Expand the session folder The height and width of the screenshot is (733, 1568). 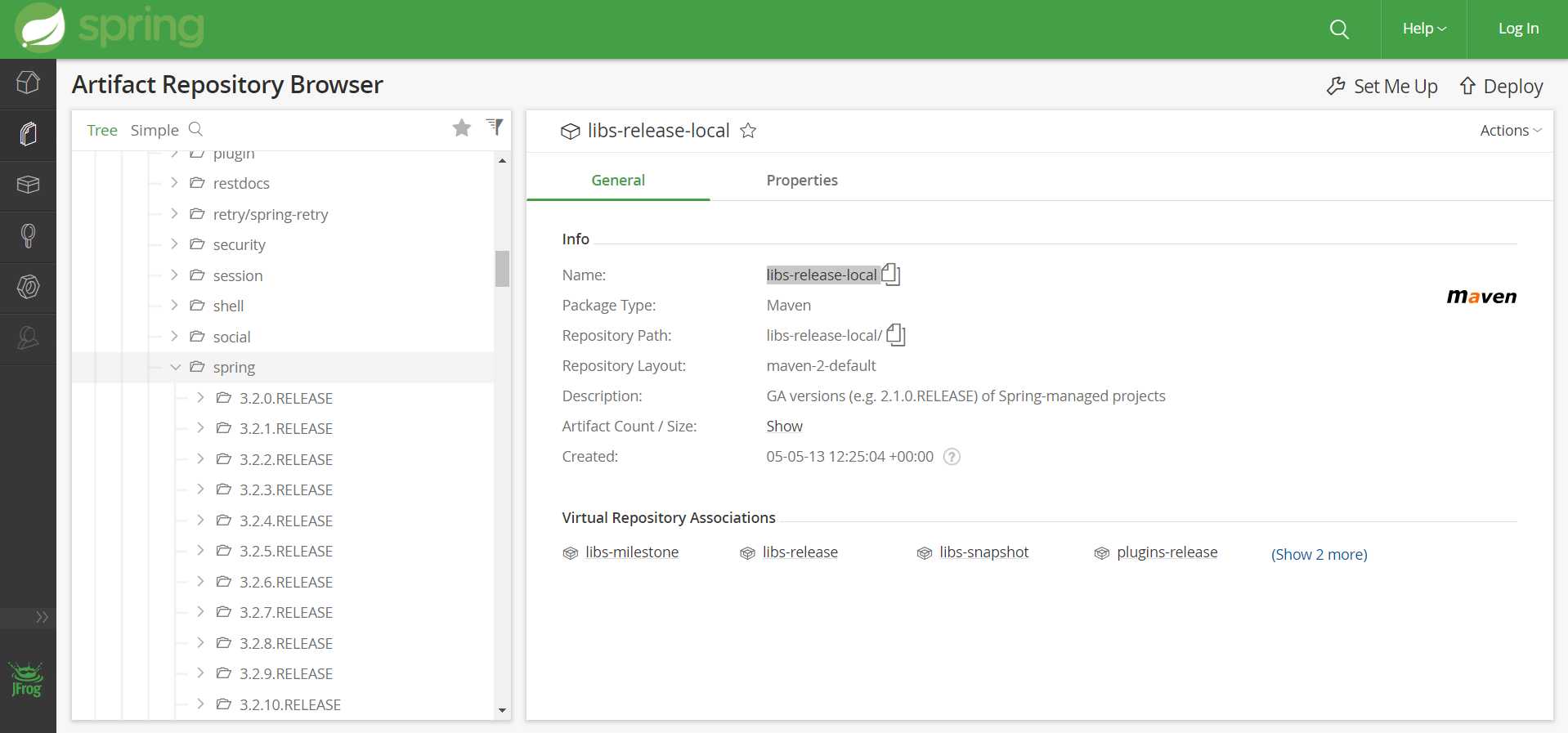pyautogui.click(x=174, y=275)
